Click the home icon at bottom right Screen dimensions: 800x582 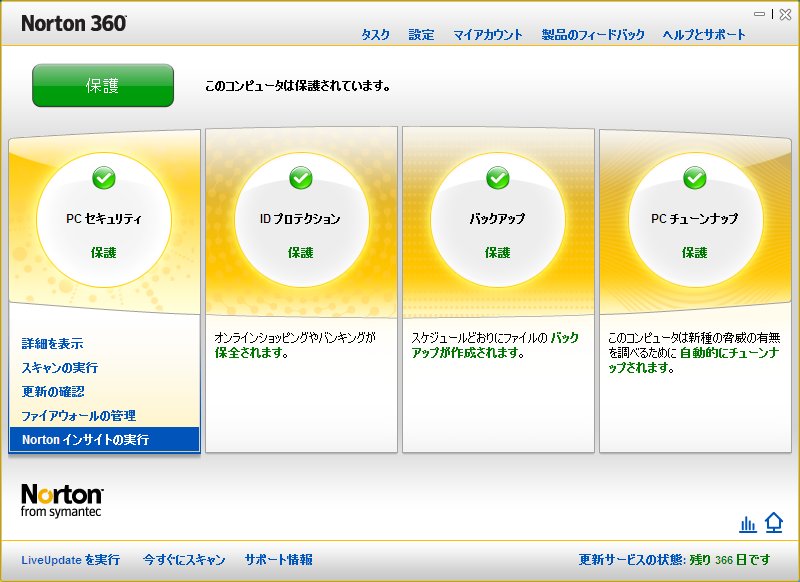point(773,523)
